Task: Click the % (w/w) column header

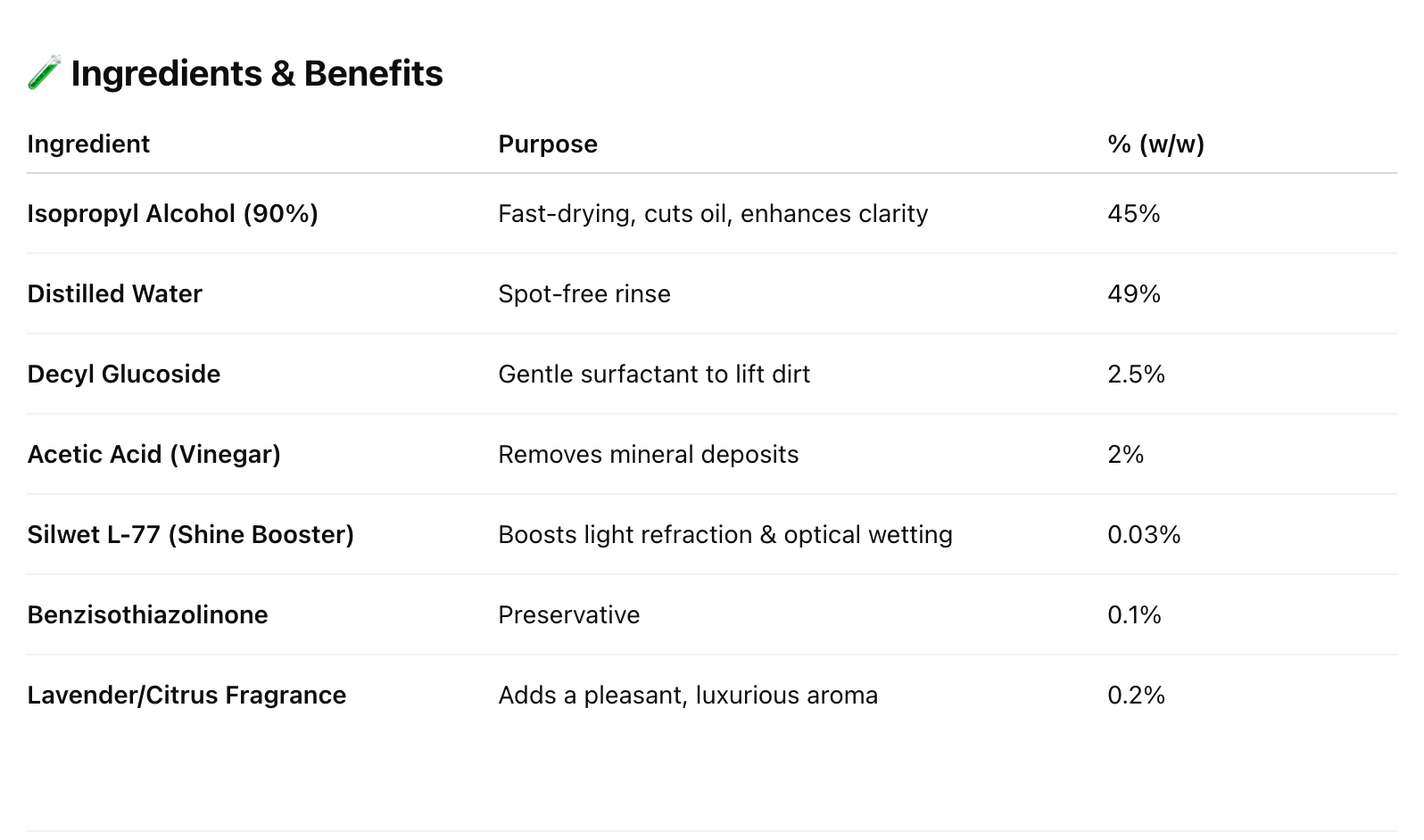Action: 1156,144
